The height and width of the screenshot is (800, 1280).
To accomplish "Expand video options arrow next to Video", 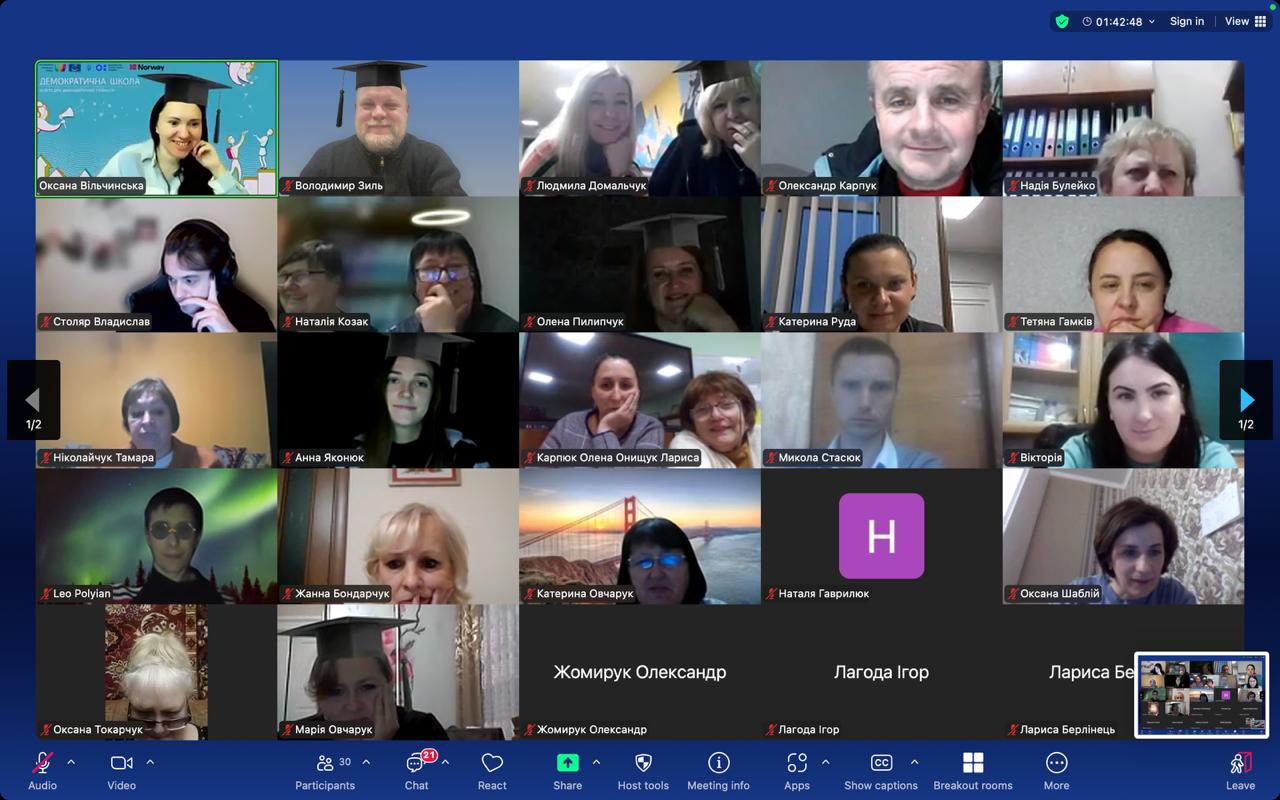I will point(150,762).
